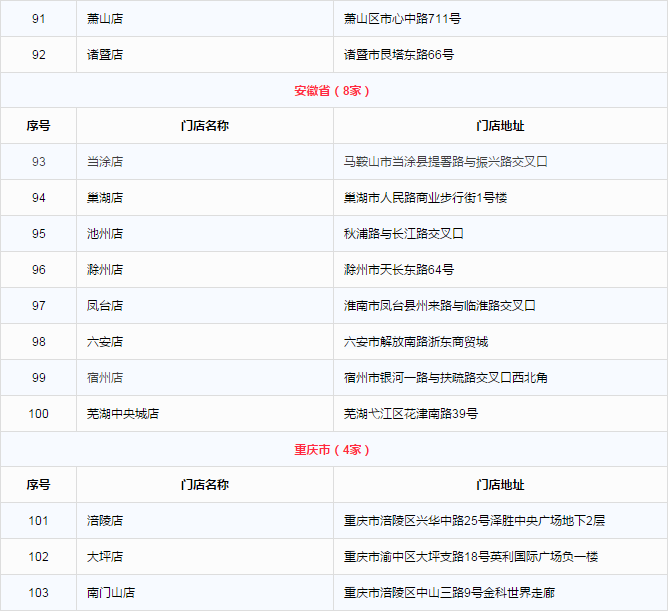
Task: Click the 涪陵店 store name
Action: [x=105, y=521]
